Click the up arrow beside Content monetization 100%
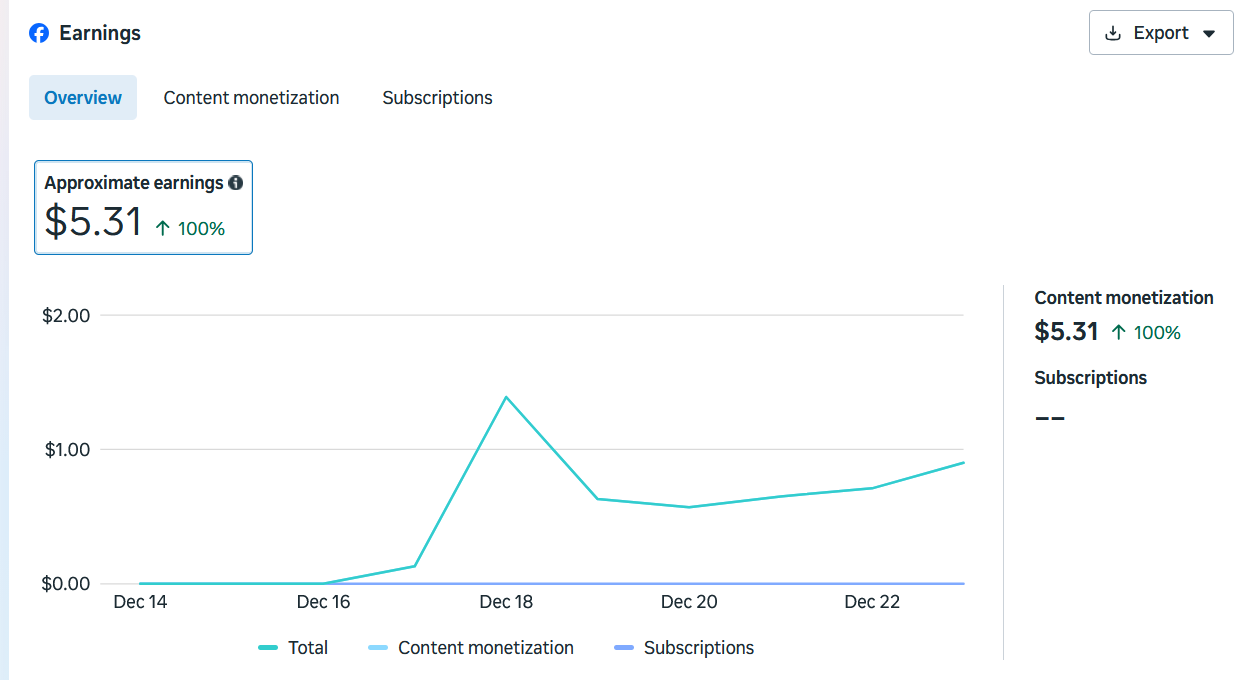This screenshot has height=680, width=1254. pyautogui.click(x=1119, y=332)
